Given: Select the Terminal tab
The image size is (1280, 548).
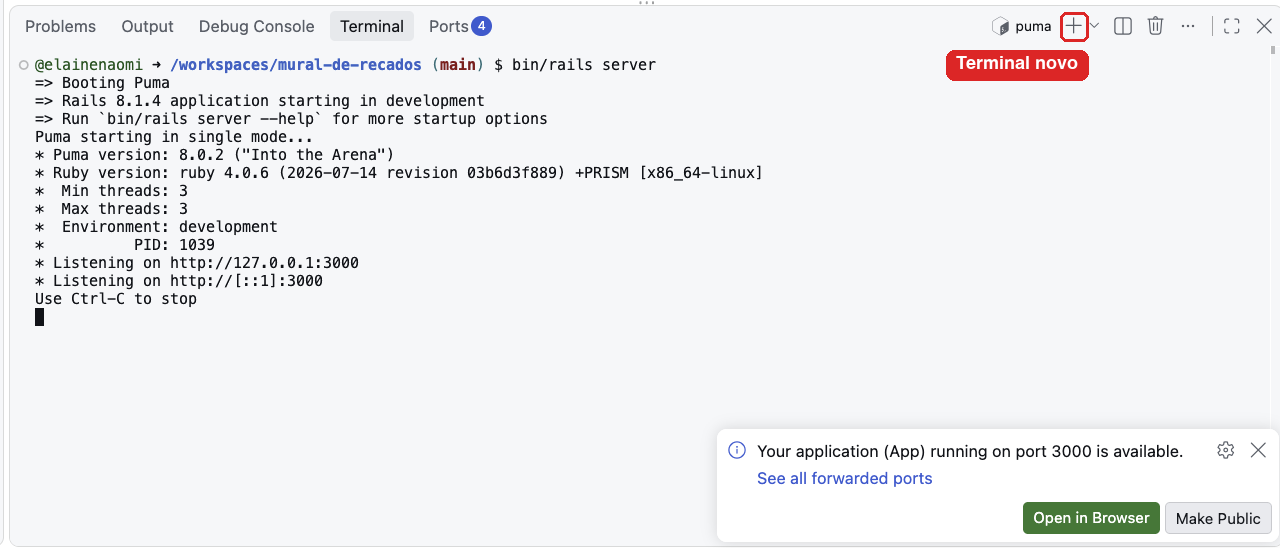Looking at the screenshot, I should (372, 27).
